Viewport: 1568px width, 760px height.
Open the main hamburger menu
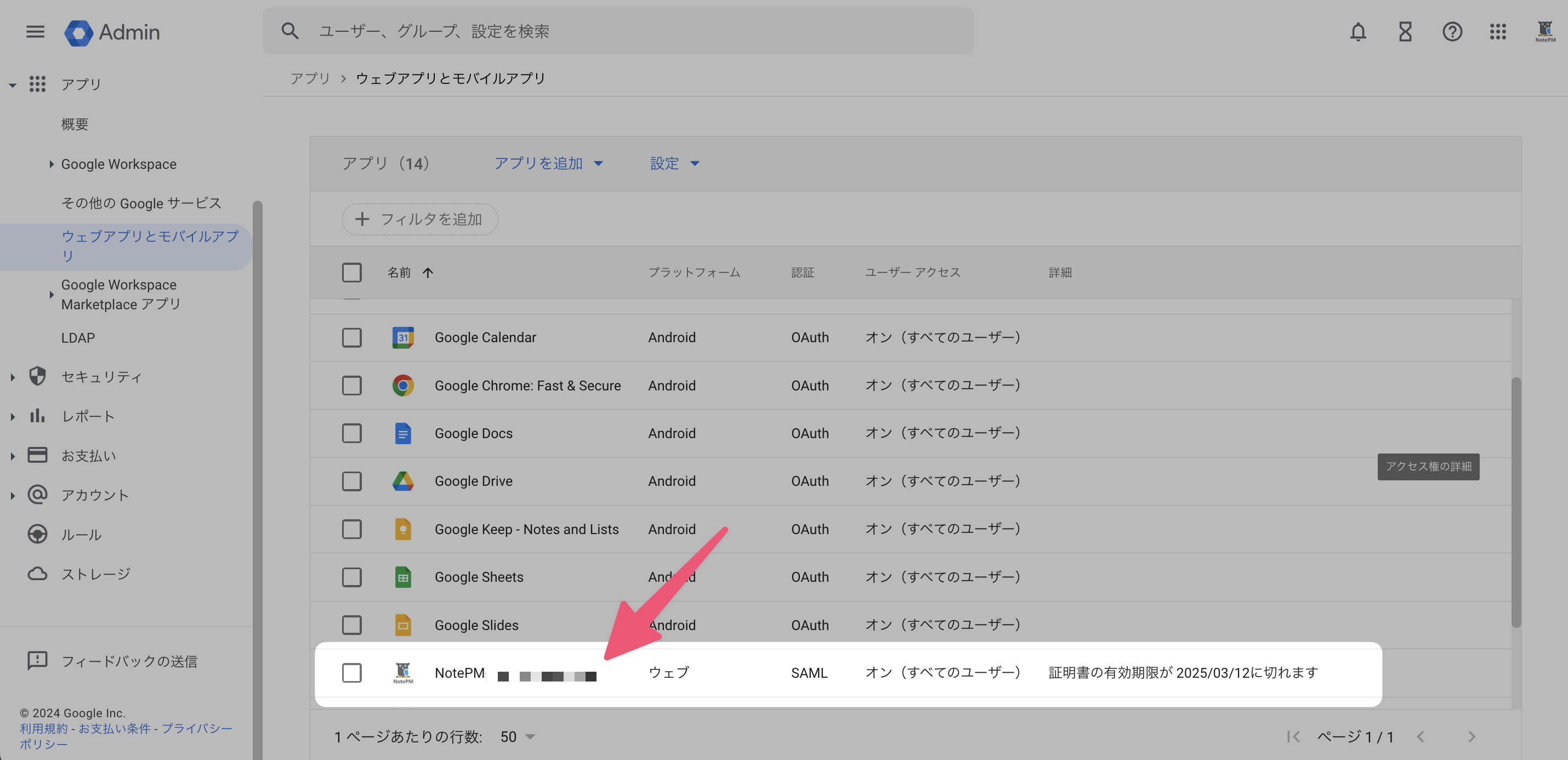tap(35, 31)
